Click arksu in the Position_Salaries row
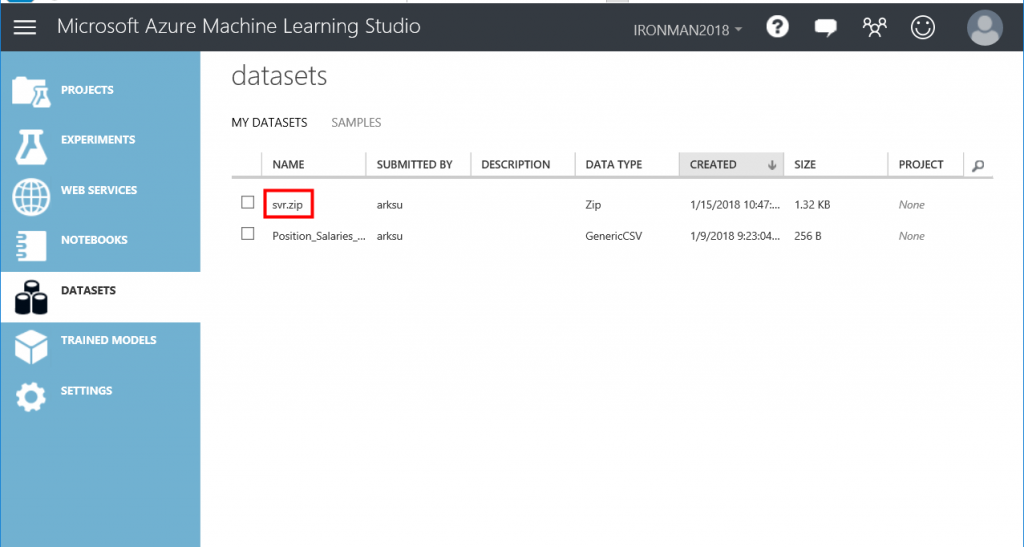 (389, 236)
